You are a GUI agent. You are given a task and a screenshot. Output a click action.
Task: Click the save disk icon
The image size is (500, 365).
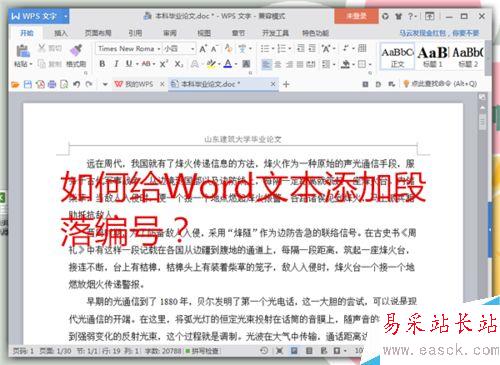[28, 84]
